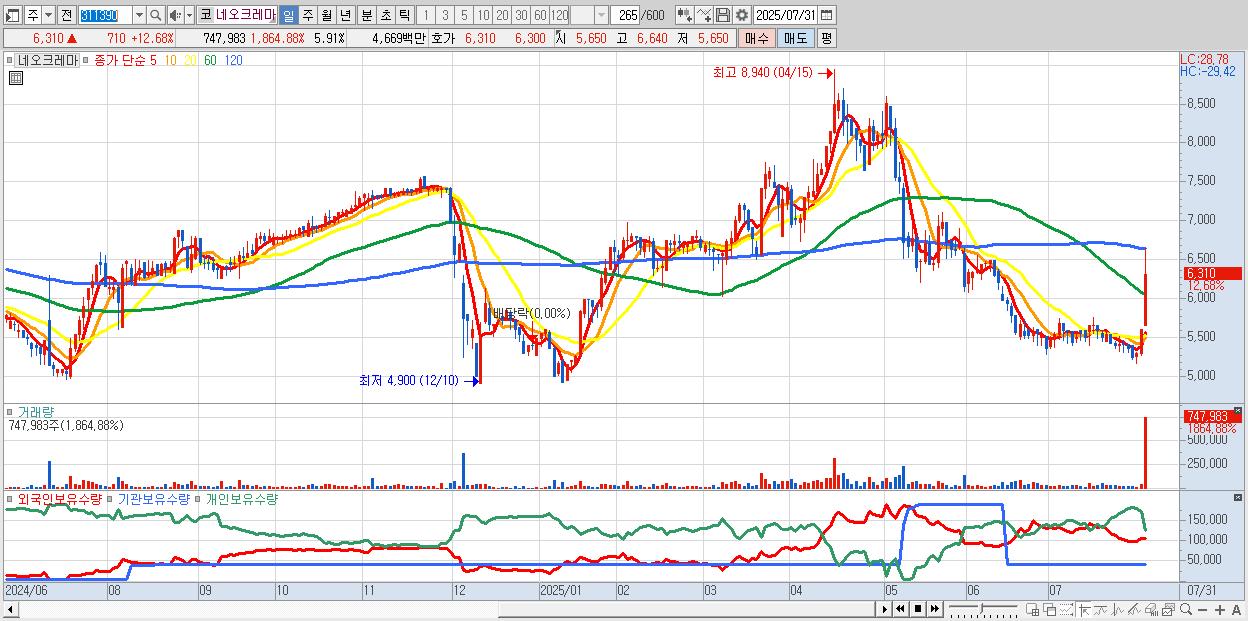Select weekly period button '주' in period group
1248x621 pixels.
click(x=307, y=15)
